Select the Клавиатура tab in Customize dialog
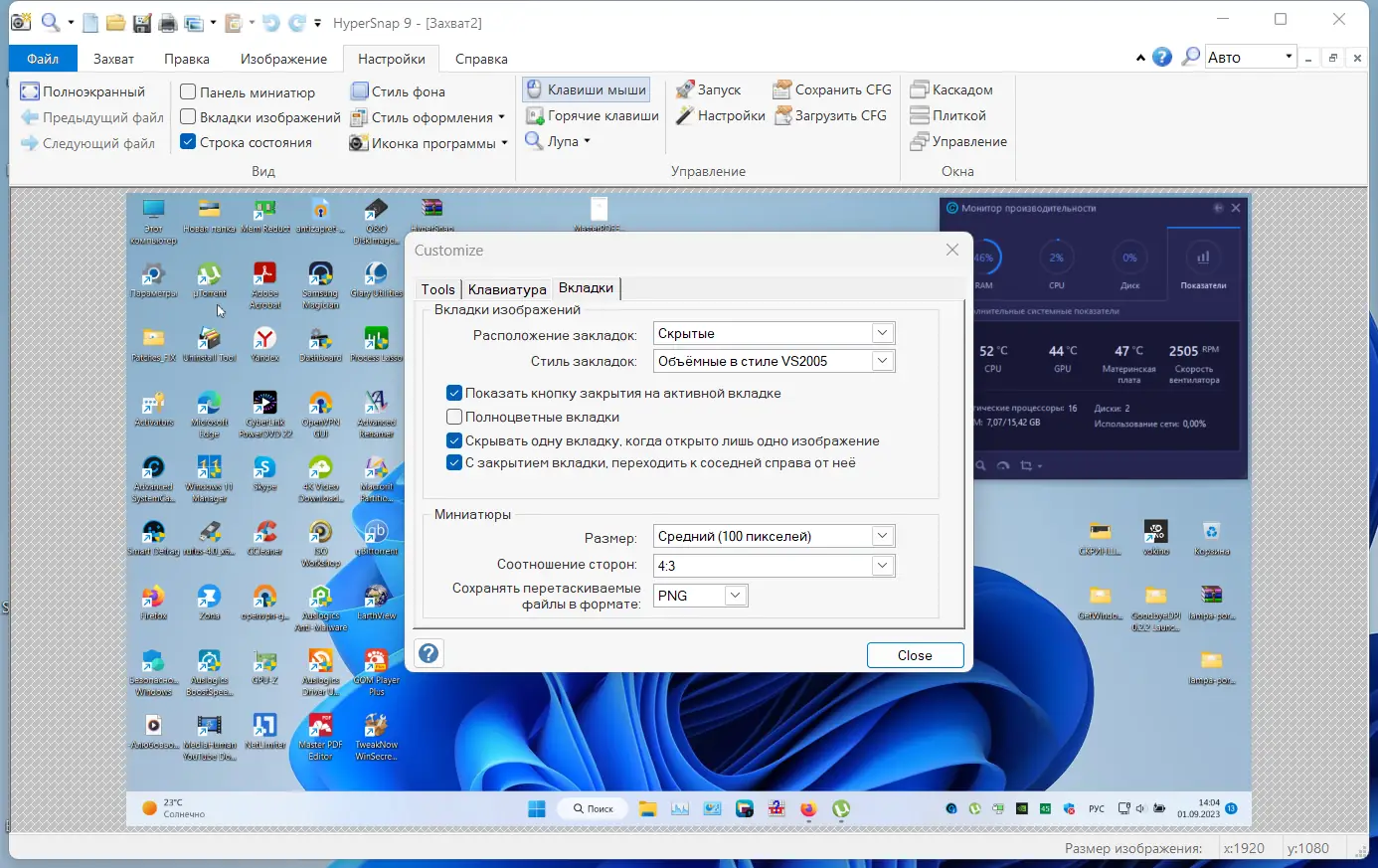 tap(507, 289)
